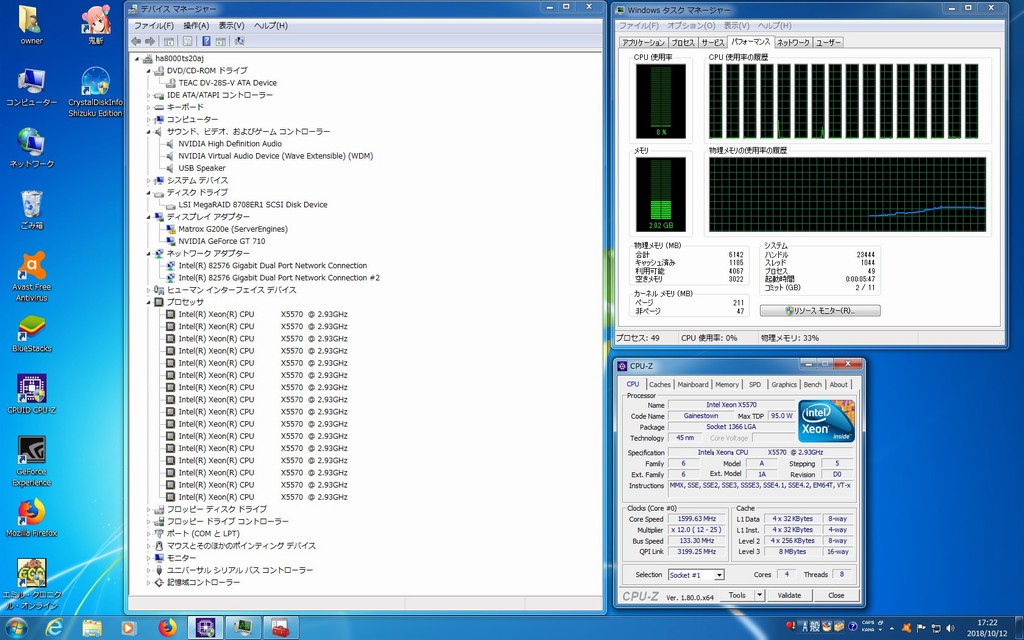Switch to CPU-Z taskbar button
The width and height of the screenshot is (1024, 640).
click(x=206, y=628)
